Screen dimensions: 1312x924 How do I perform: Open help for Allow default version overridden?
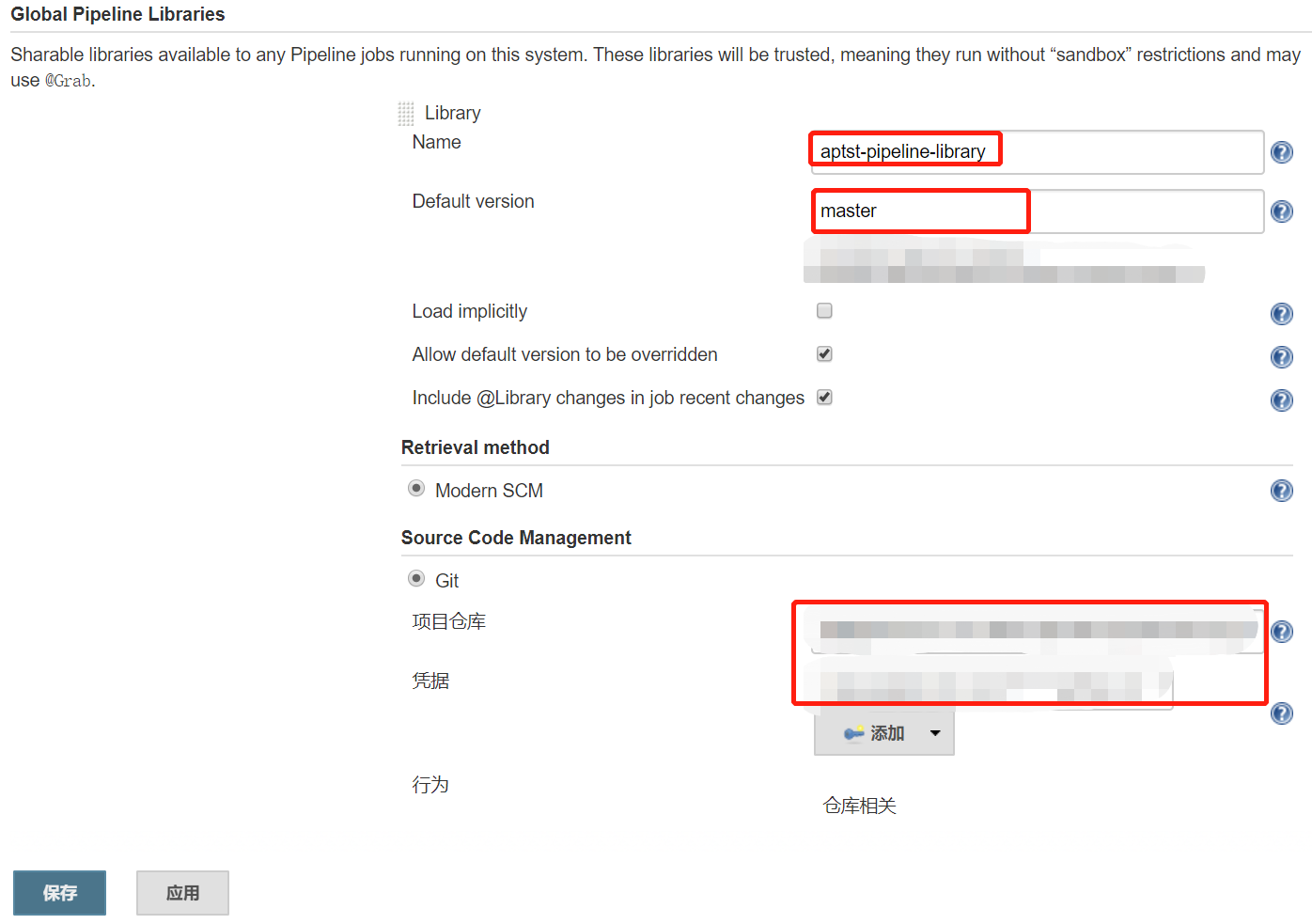click(x=1281, y=357)
